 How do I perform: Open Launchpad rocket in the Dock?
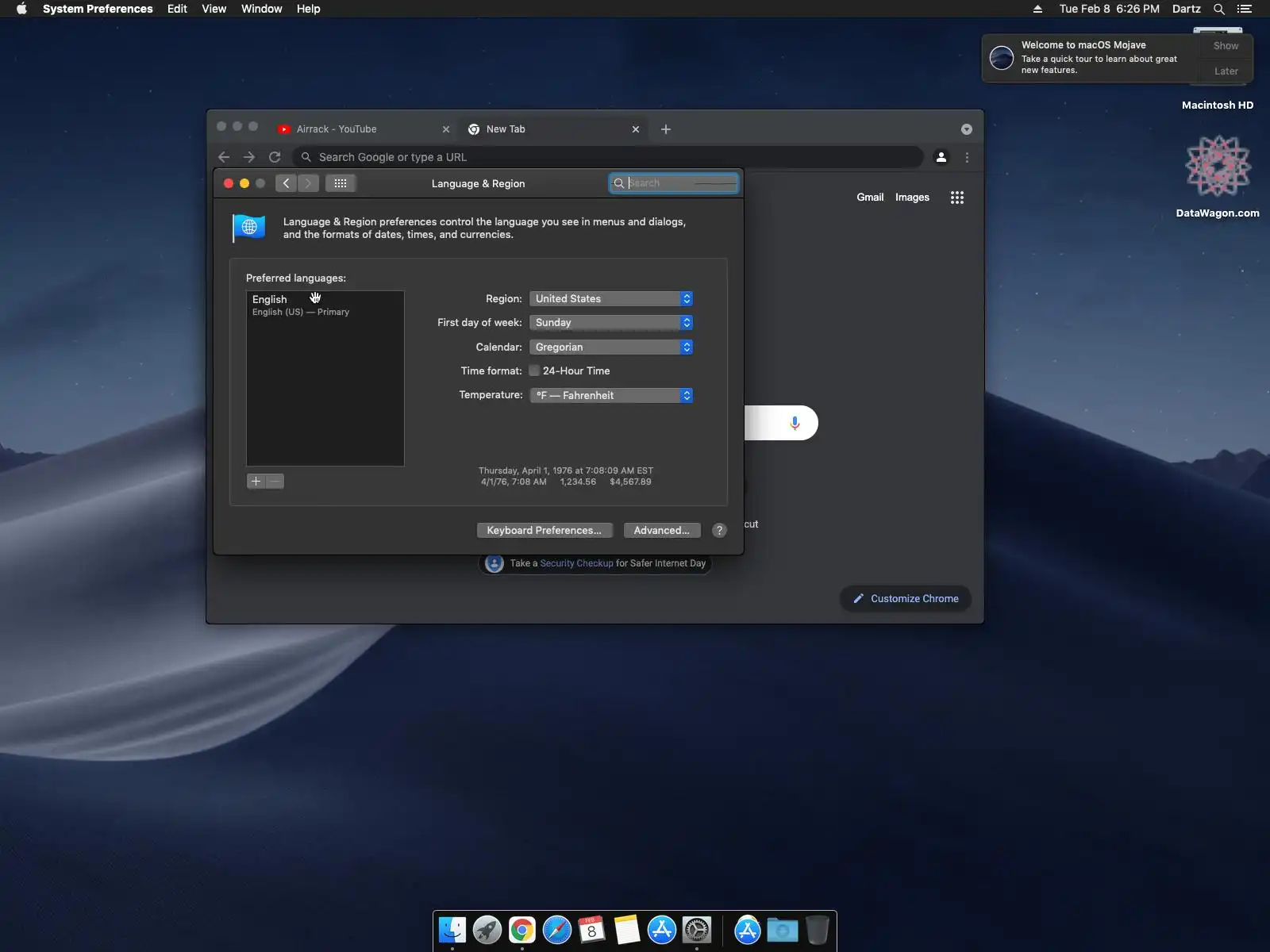[x=487, y=930]
